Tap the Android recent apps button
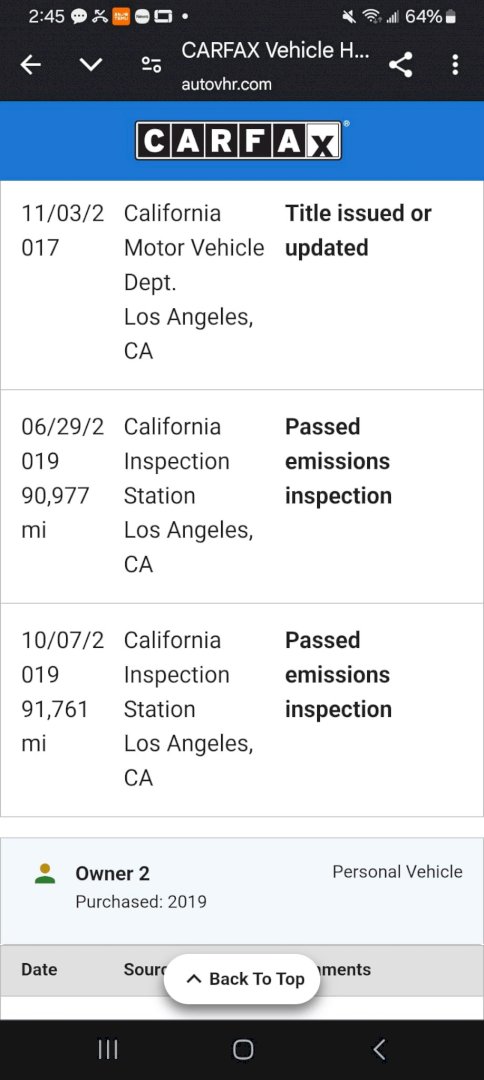The image size is (484, 1080). point(107,1050)
